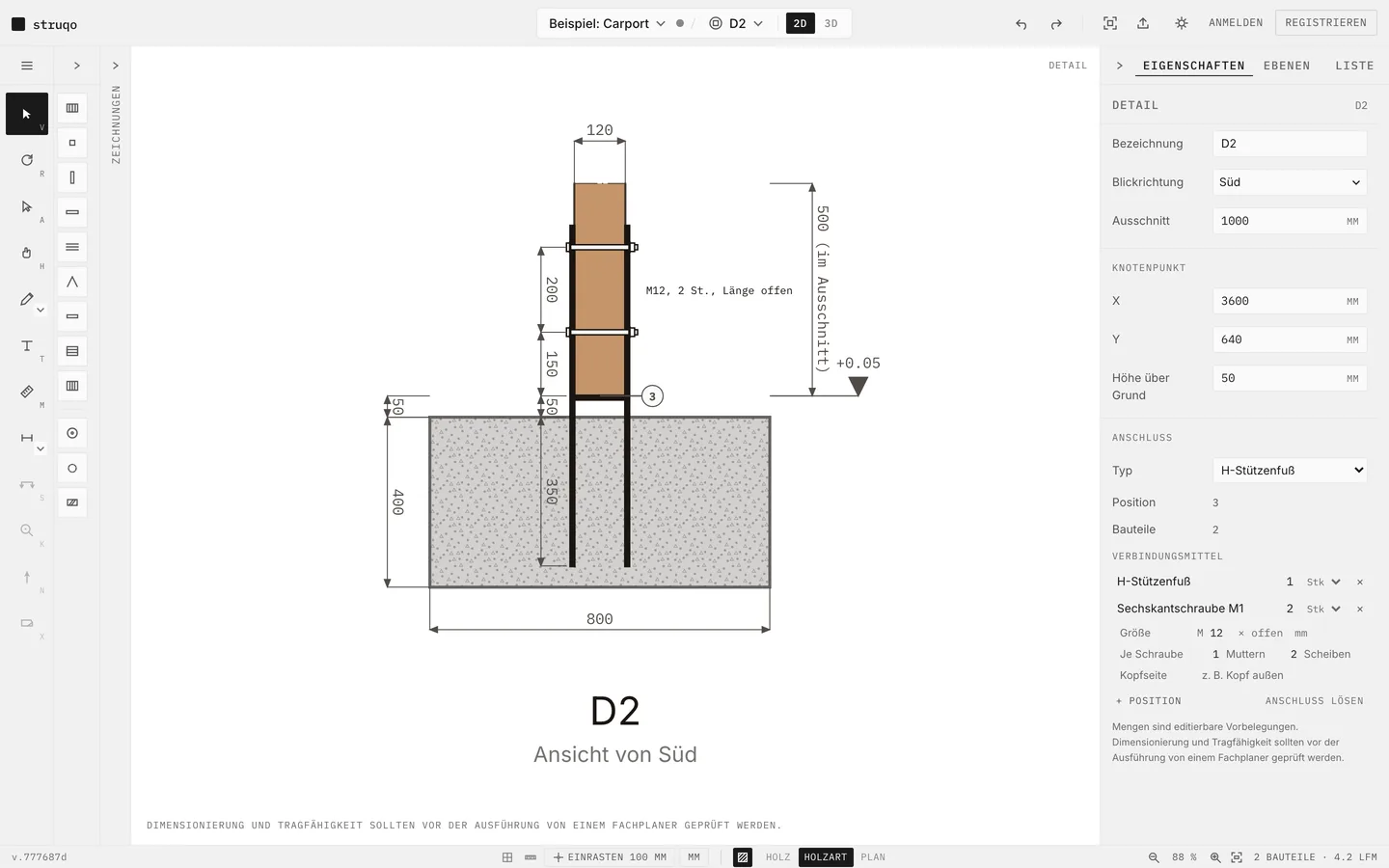1389x868 pixels.
Task: Switch to the Ebenen tab
Action: pos(1287,66)
